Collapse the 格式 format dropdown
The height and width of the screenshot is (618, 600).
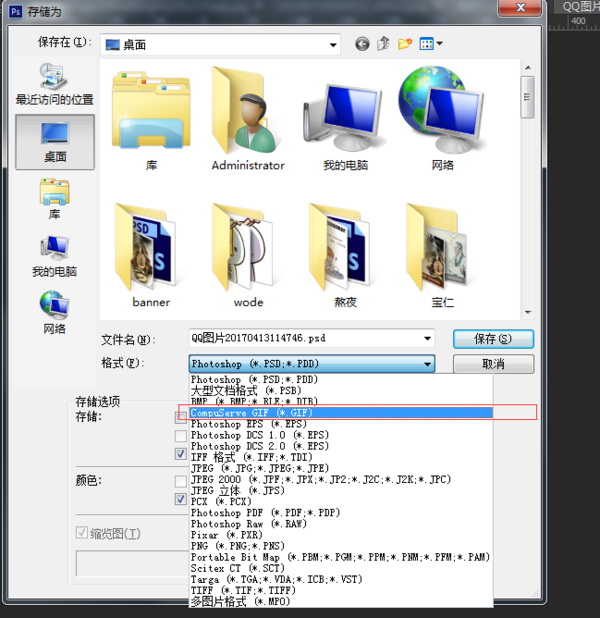click(x=427, y=364)
